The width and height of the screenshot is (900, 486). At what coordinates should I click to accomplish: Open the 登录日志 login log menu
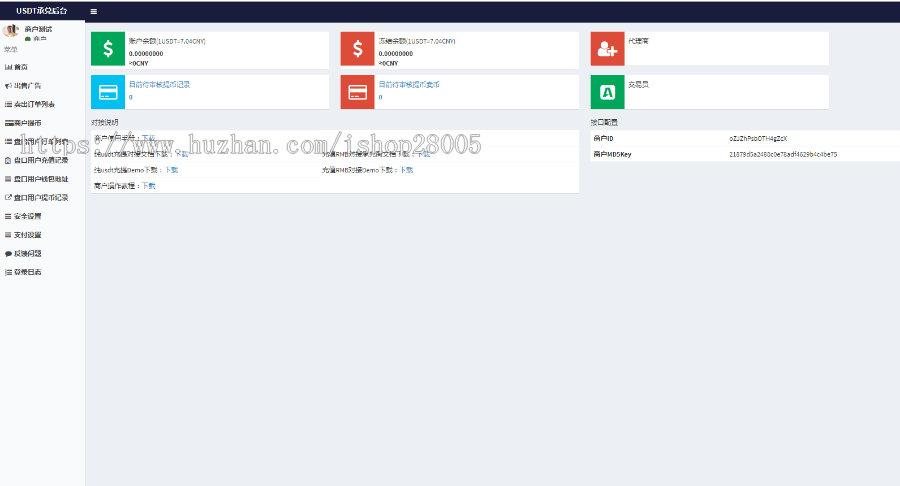(28, 272)
